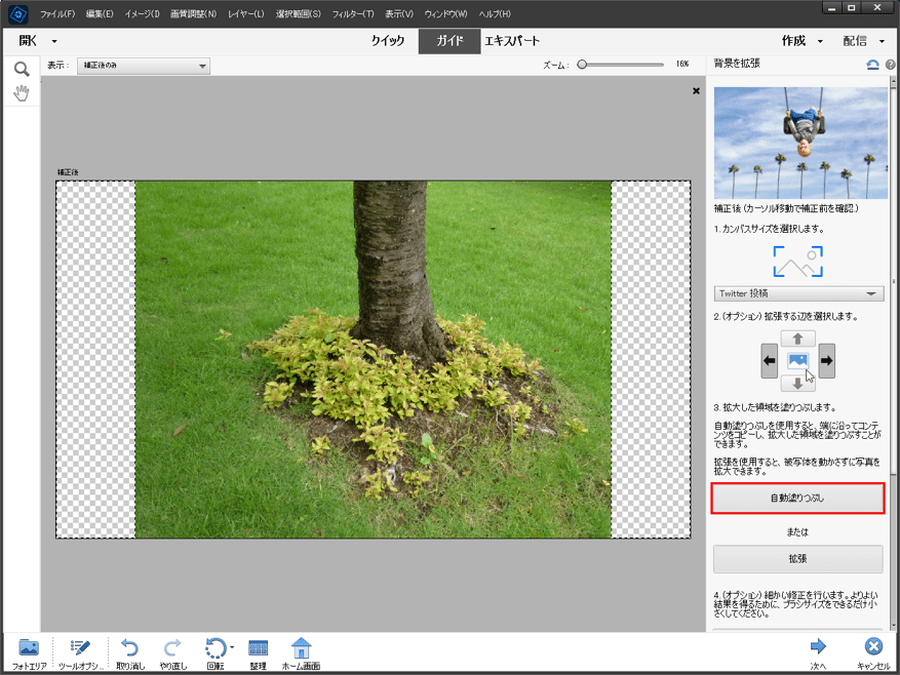
Task: Open ツールオプション tool options panel
Action: (79, 650)
